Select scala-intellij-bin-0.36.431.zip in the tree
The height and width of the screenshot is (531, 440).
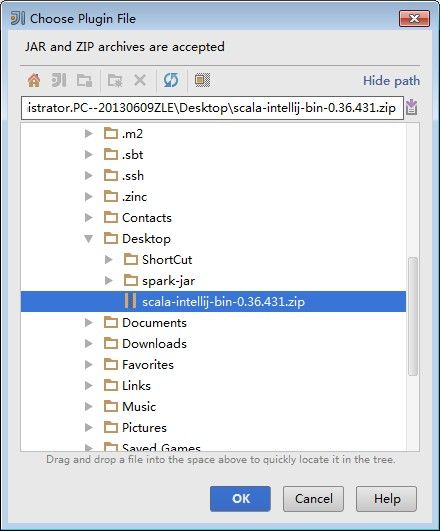click(213, 301)
